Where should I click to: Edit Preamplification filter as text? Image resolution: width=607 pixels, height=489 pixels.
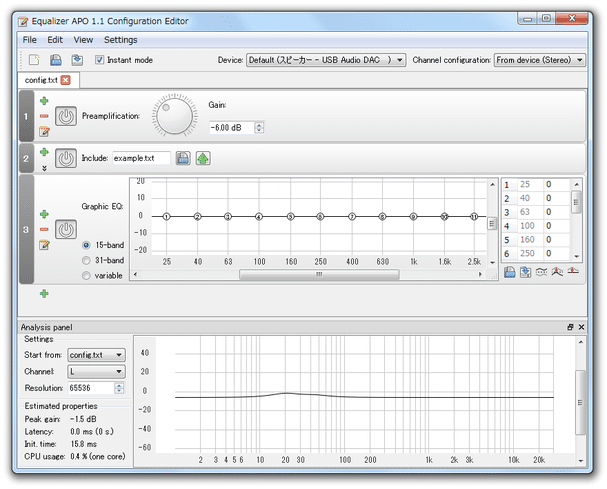point(44,131)
